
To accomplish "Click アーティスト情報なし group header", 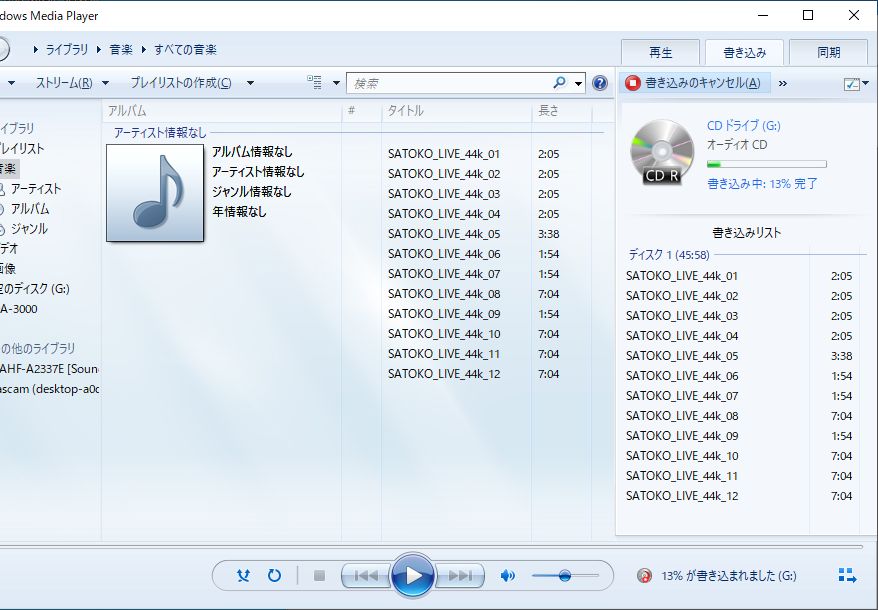I will coord(160,133).
